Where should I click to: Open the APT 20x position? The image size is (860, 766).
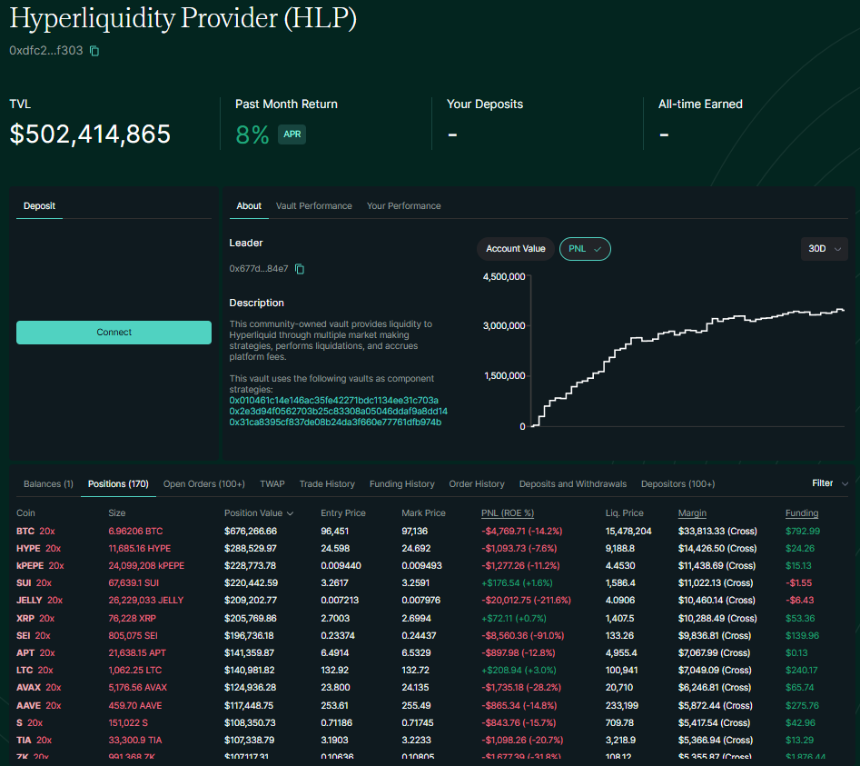click(x=36, y=653)
